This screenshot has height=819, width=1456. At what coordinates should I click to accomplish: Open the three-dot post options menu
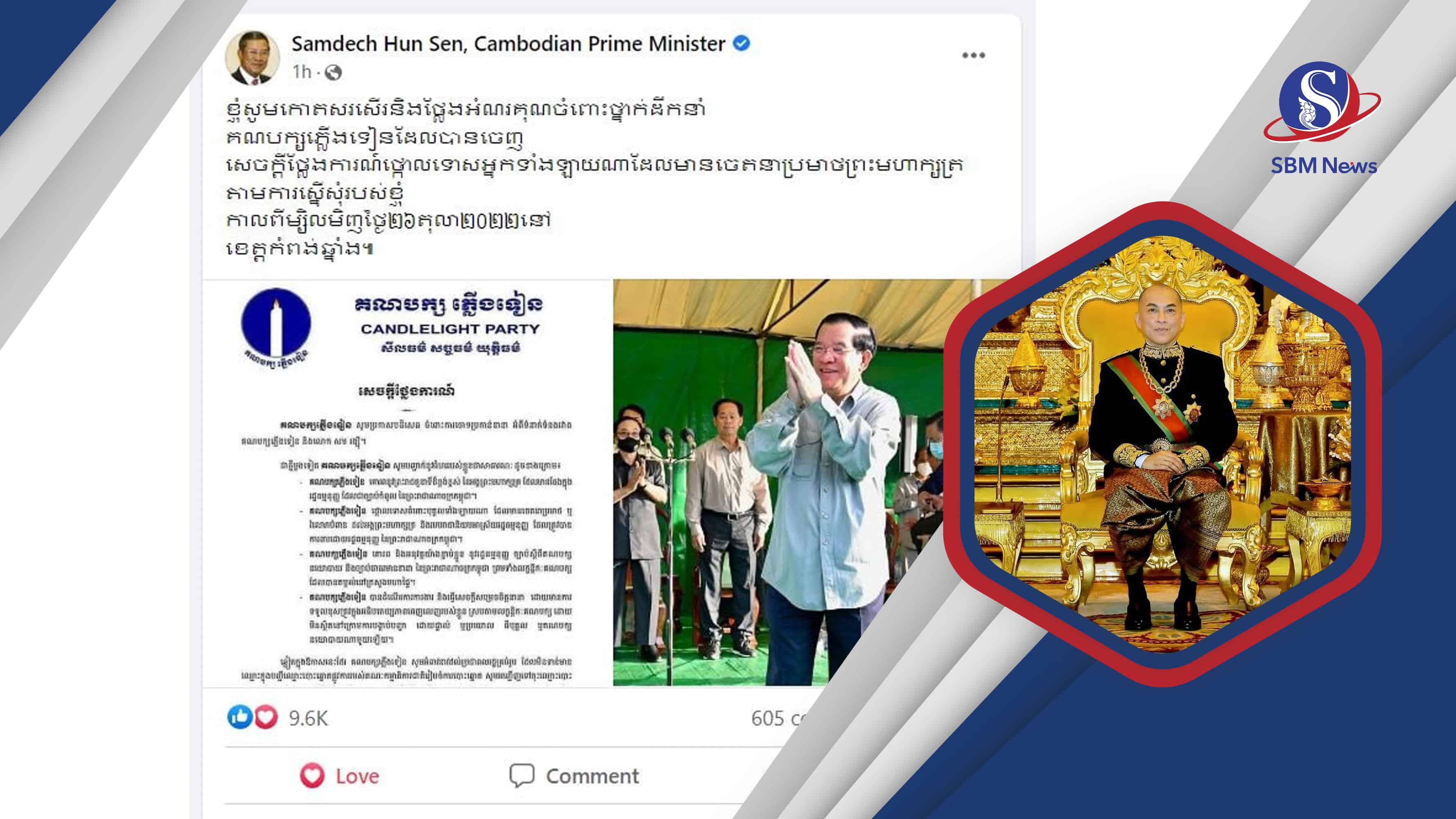pyautogui.click(x=973, y=55)
